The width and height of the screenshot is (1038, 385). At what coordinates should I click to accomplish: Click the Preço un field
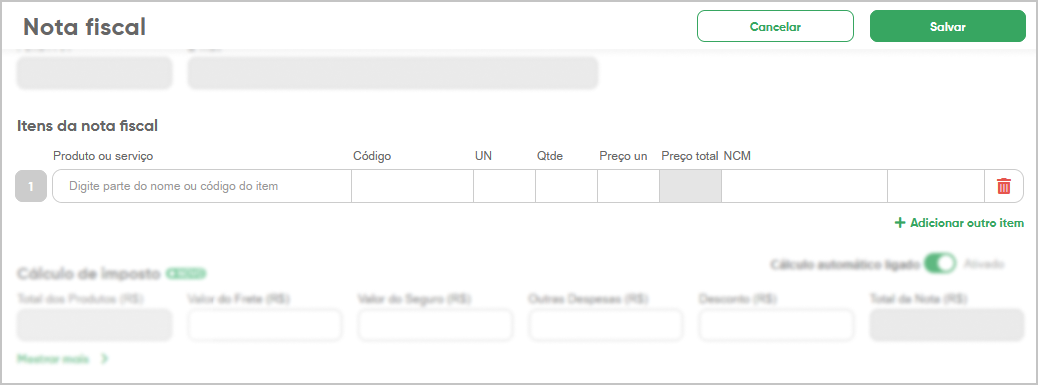(x=628, y=186)
